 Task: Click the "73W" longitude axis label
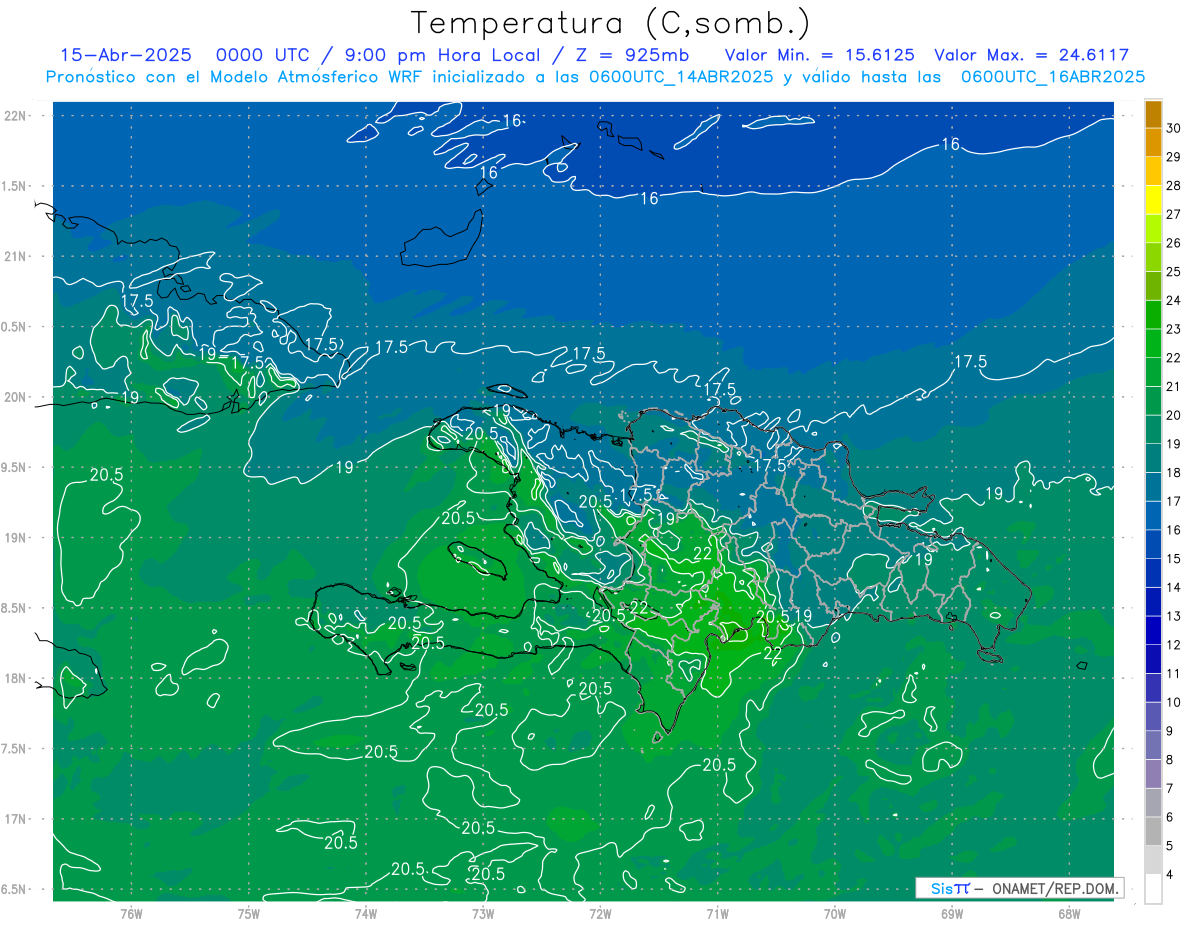tap(483, 913)
